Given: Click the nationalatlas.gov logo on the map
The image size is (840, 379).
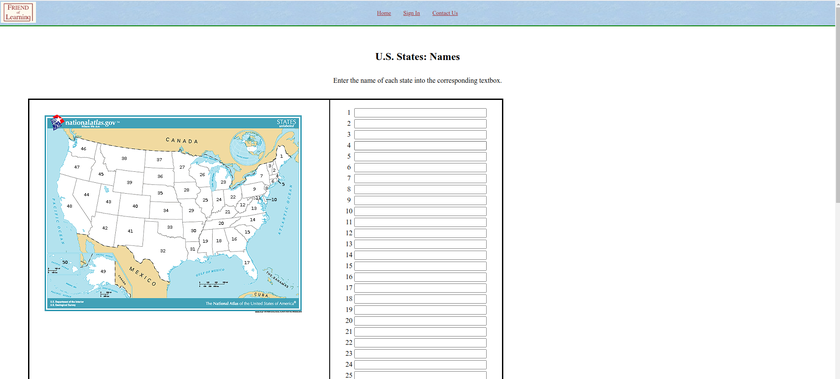Looking at the screenshot, I should pyautogui.click(x=86, y=123).
